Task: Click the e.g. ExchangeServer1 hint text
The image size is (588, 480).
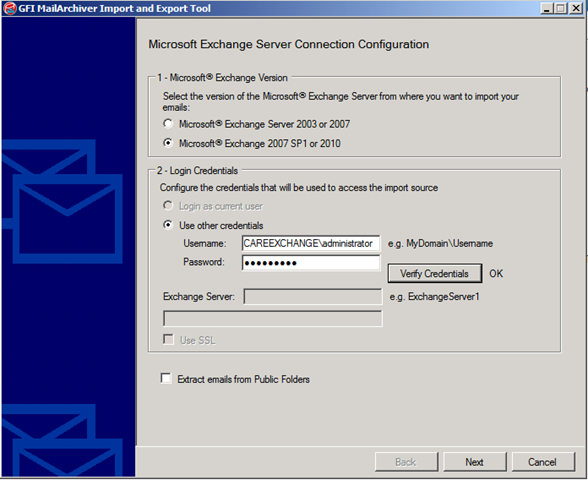Action: coord(435,297)
